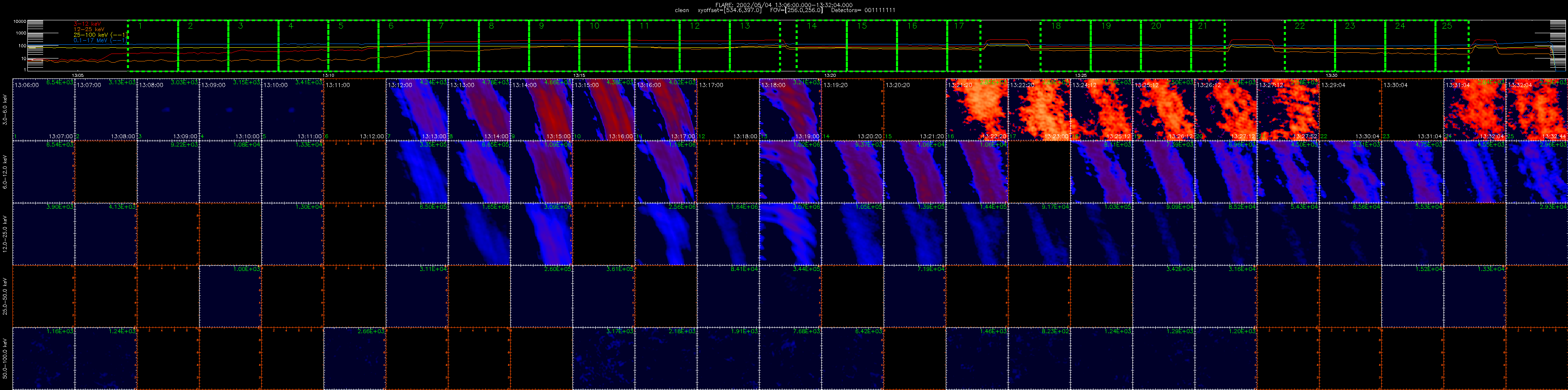Open the 25.0-50.0 keV image with peak 3.11E+04

(x=417, y=296)
